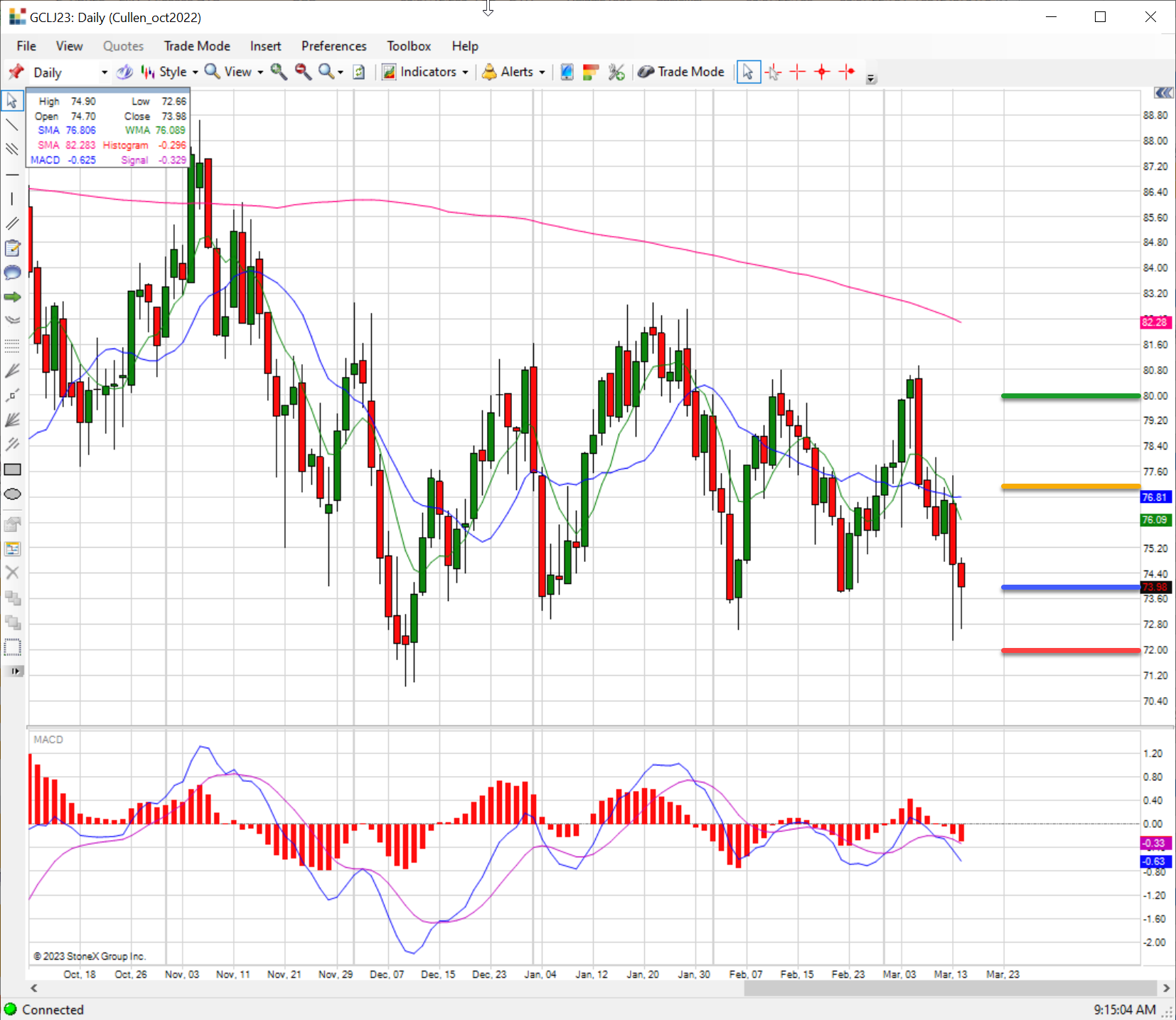Click the green horizontal line at 80.00
This screenshot has width=1176, height=1020.
pos(1070,395)
